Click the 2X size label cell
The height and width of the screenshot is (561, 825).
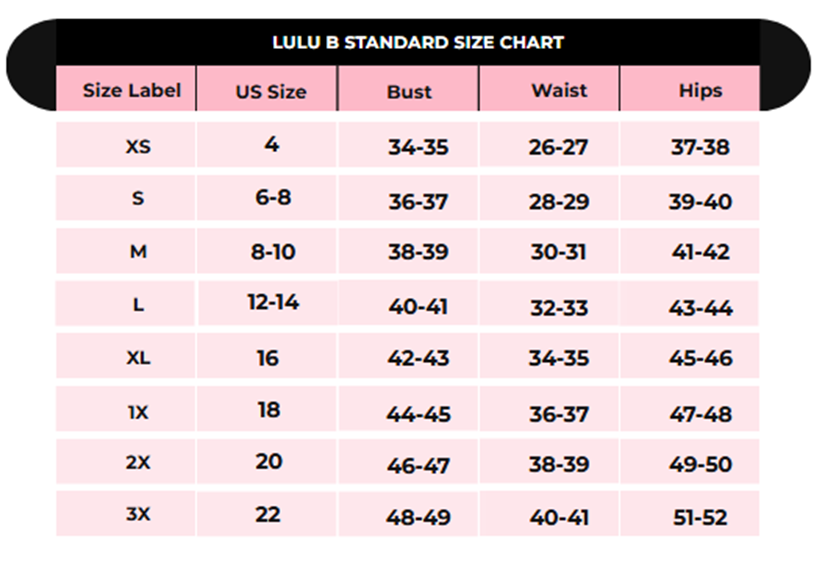[x=138, y=464]
